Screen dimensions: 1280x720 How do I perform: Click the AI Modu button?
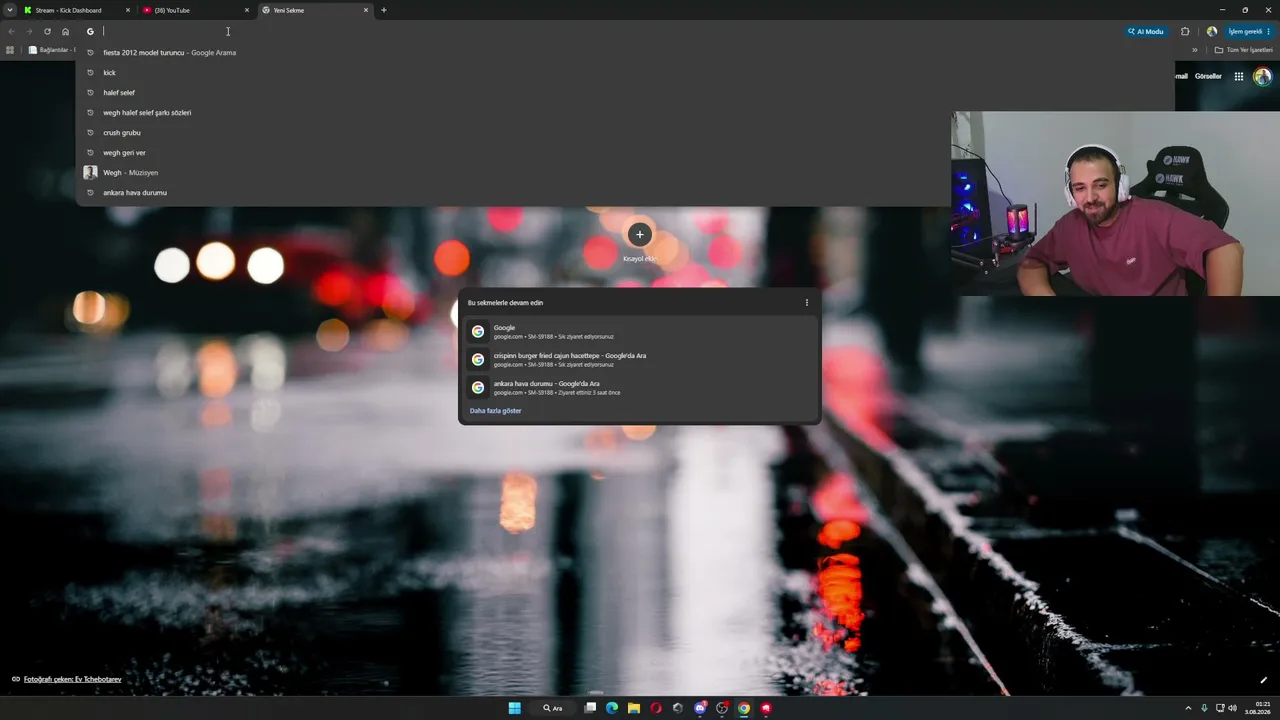tap(1146, 31)
